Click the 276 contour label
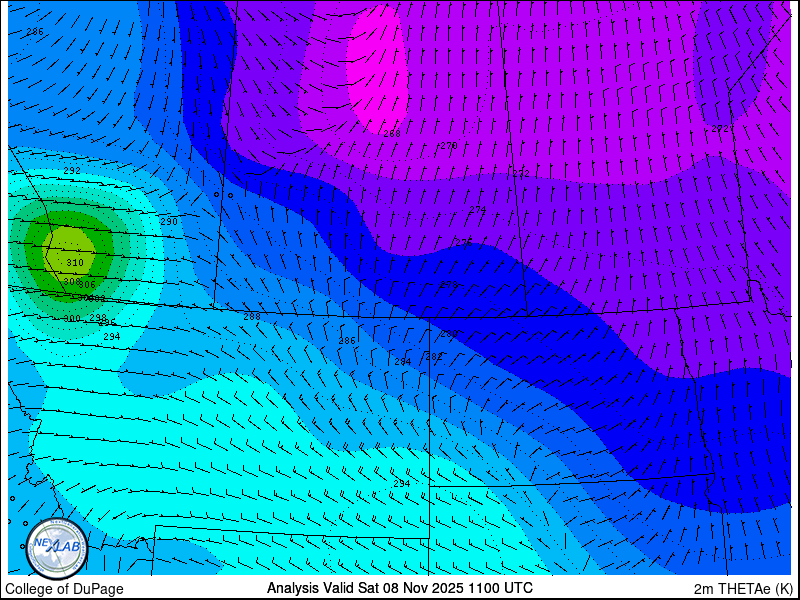 [464, 242]
